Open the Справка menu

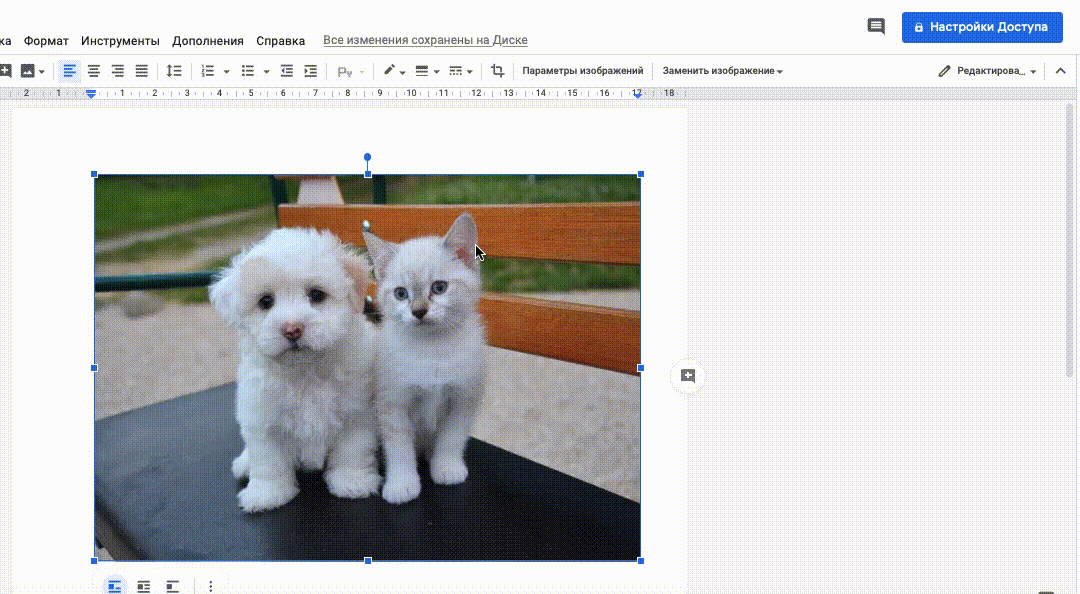[x=280, y=41]
